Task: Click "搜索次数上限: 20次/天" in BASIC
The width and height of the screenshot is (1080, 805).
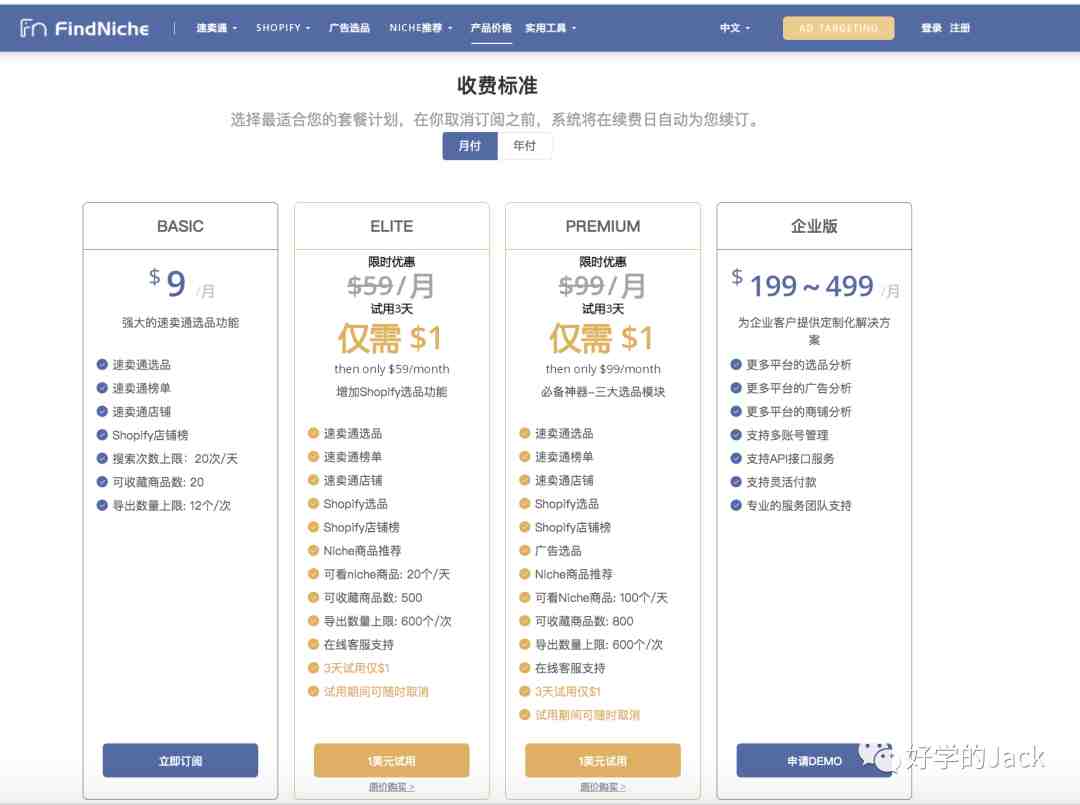Action: click(175, 459)
